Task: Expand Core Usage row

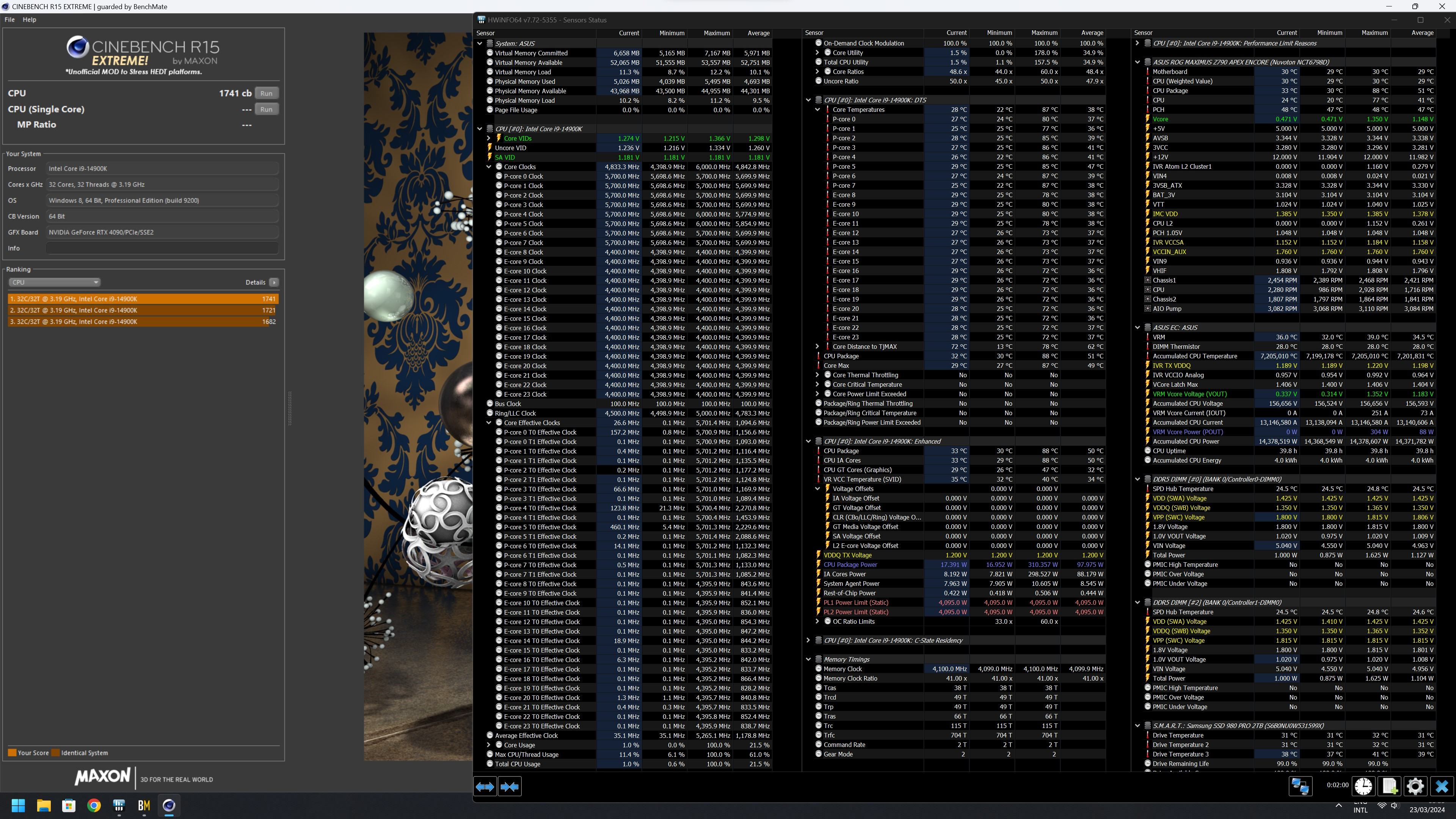Action: pos(489,745)
